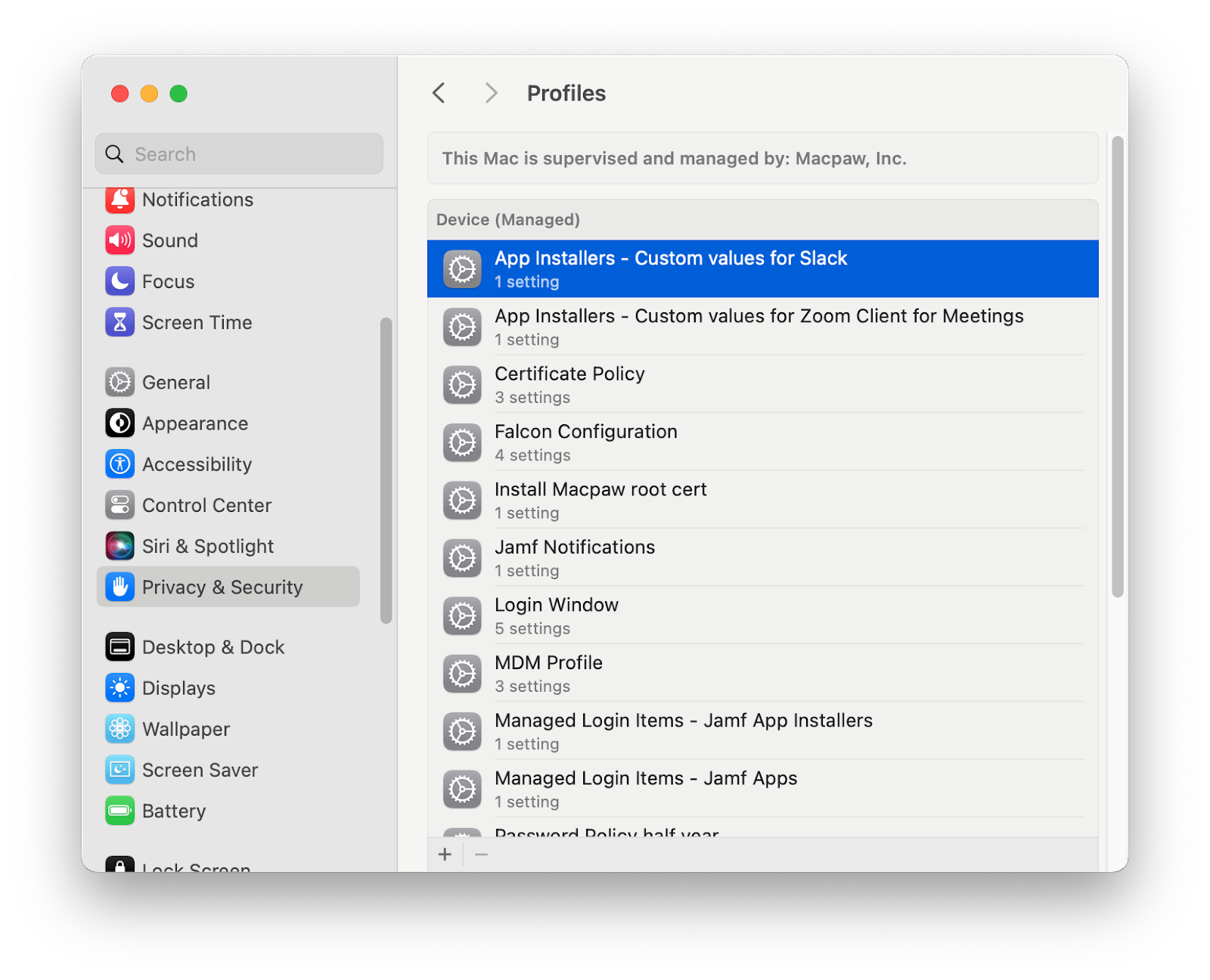Select the Sound settings icon
The width and height of the screenshot is (1210, 980).
[x=170, y=240]
